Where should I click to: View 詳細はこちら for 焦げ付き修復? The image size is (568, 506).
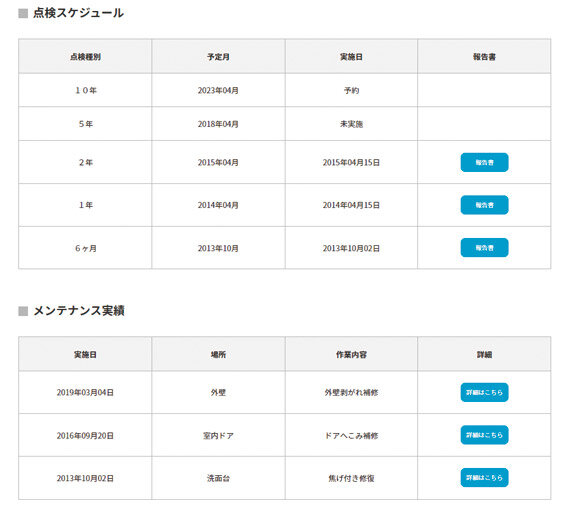coord(484,478)
